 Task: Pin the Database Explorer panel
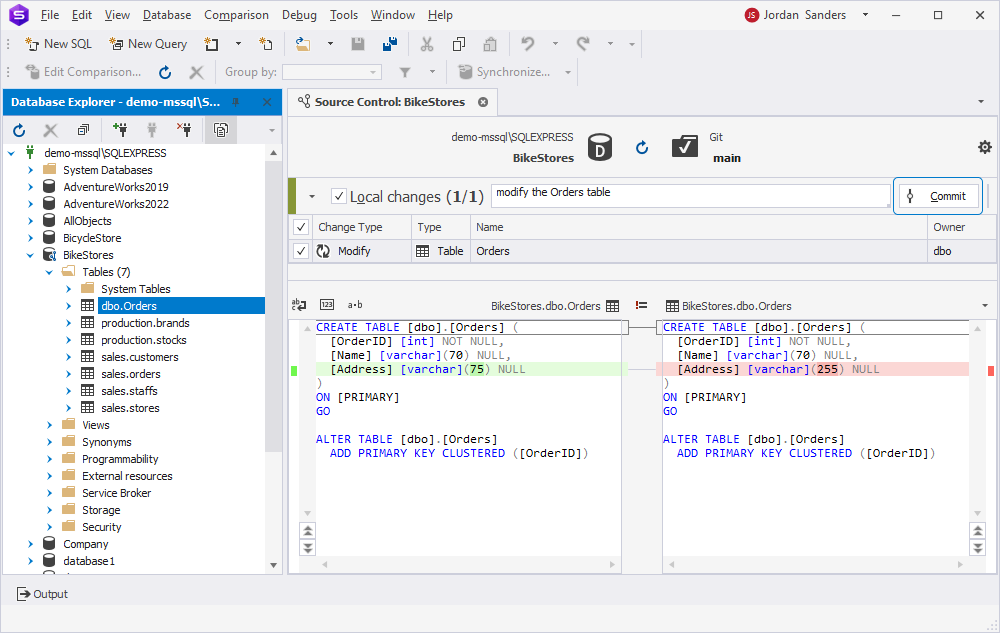(x=236, y=102)
